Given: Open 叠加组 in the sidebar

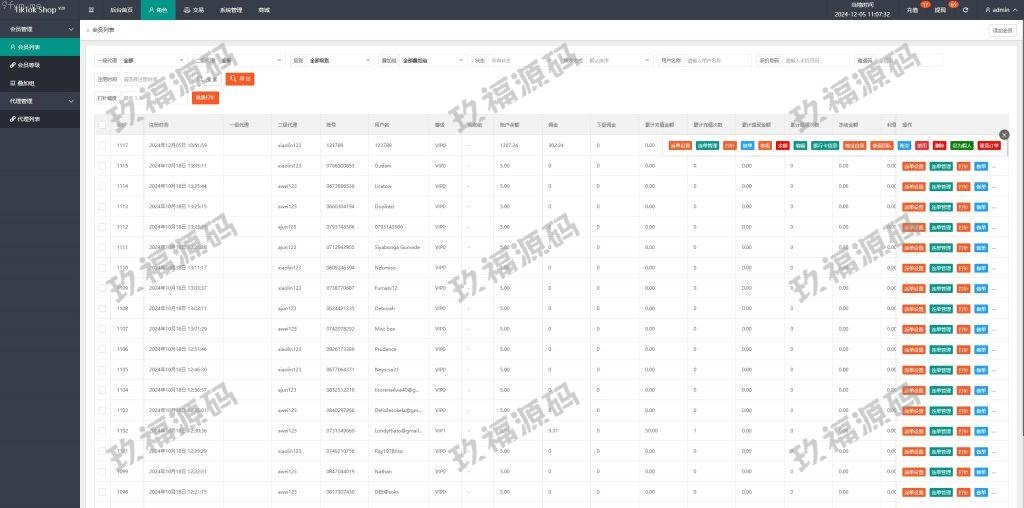Looking at the screenshot, I should 26,83.
